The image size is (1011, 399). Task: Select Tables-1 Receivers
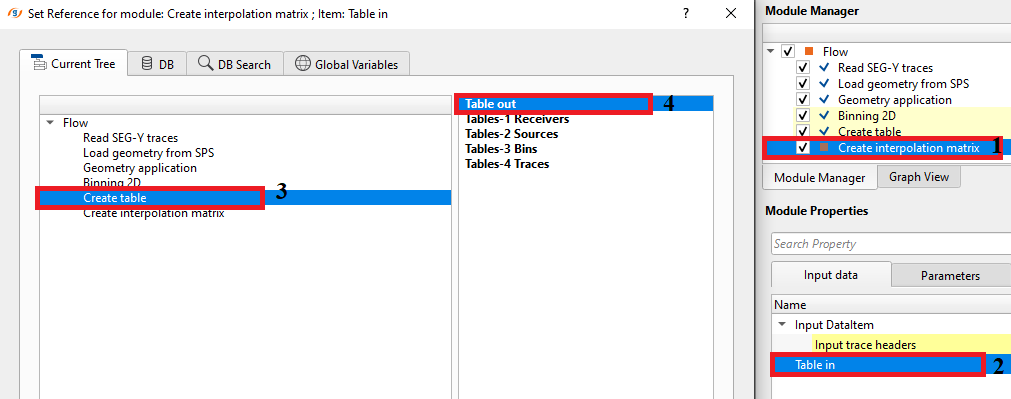[517, 119]
